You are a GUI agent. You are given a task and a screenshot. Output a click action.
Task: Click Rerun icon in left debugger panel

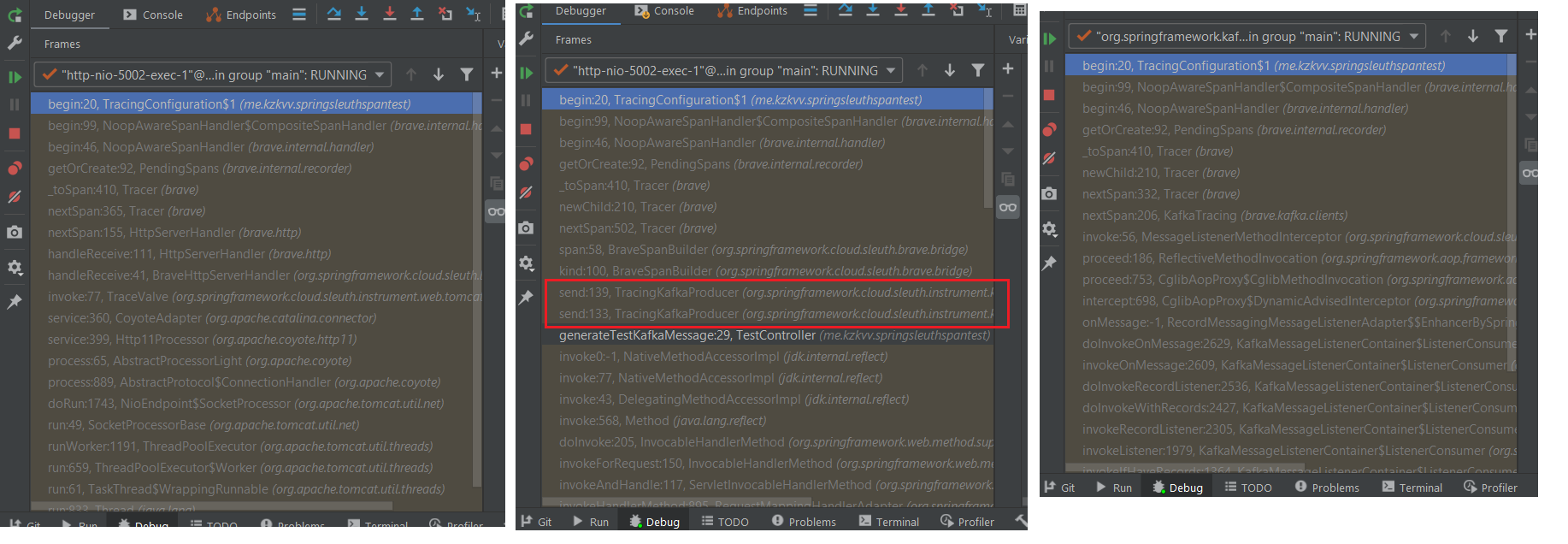15,15
